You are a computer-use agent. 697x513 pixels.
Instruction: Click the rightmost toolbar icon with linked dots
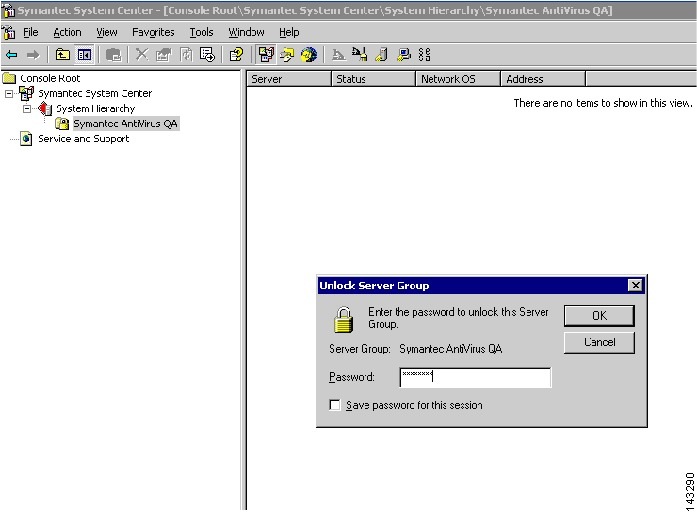click(x=425, y=55)
